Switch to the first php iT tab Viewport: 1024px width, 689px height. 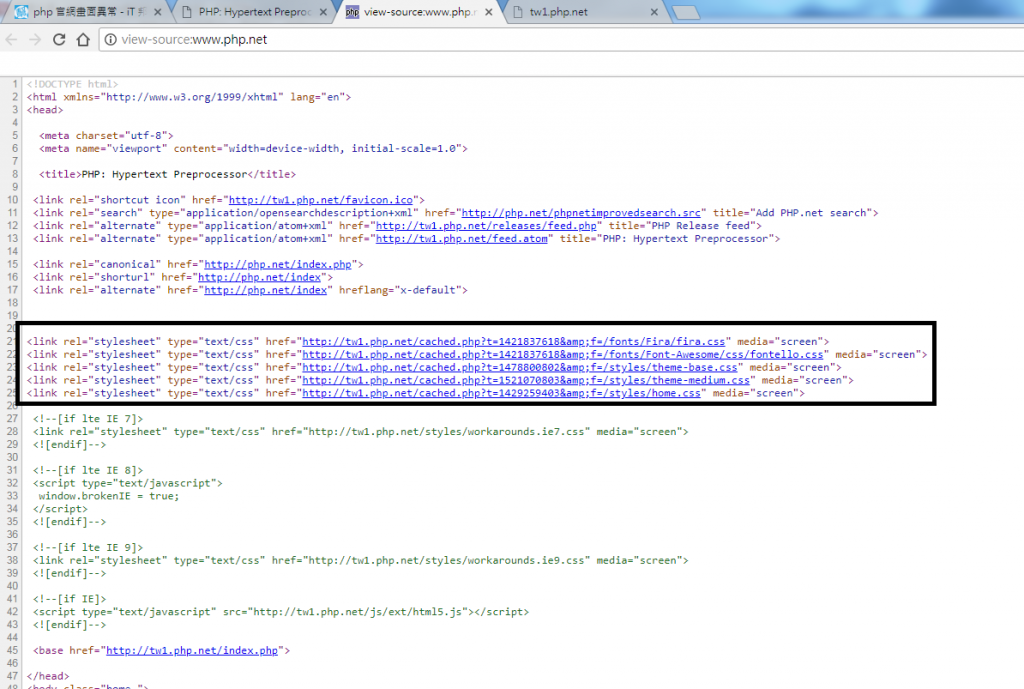[88, 12]
